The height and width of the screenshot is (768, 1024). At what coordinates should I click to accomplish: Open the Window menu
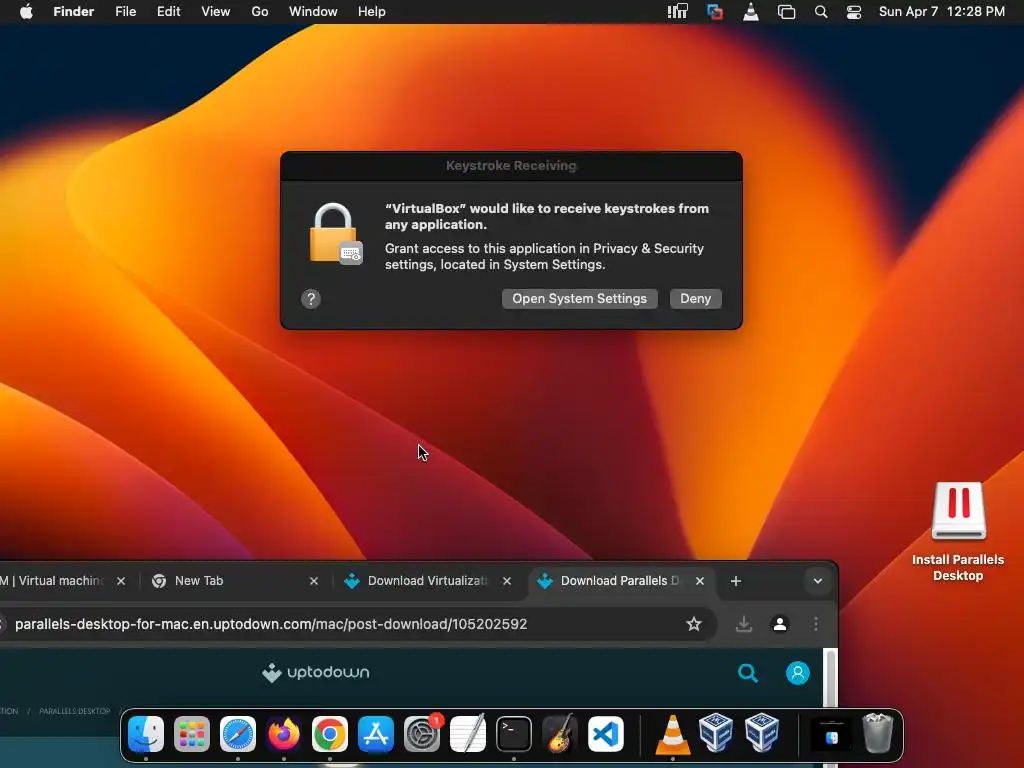(313, 12)
